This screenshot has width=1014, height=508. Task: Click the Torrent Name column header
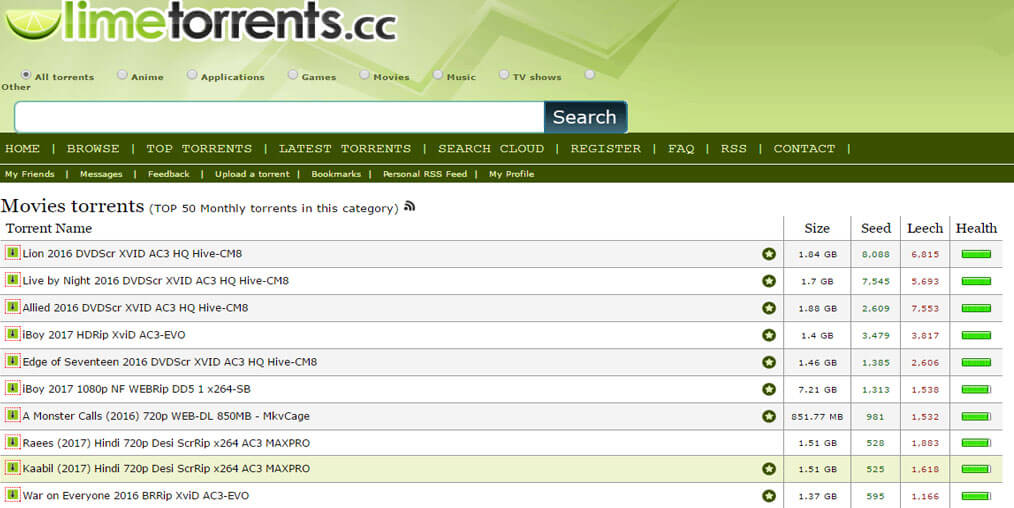[x=49, y=228]
